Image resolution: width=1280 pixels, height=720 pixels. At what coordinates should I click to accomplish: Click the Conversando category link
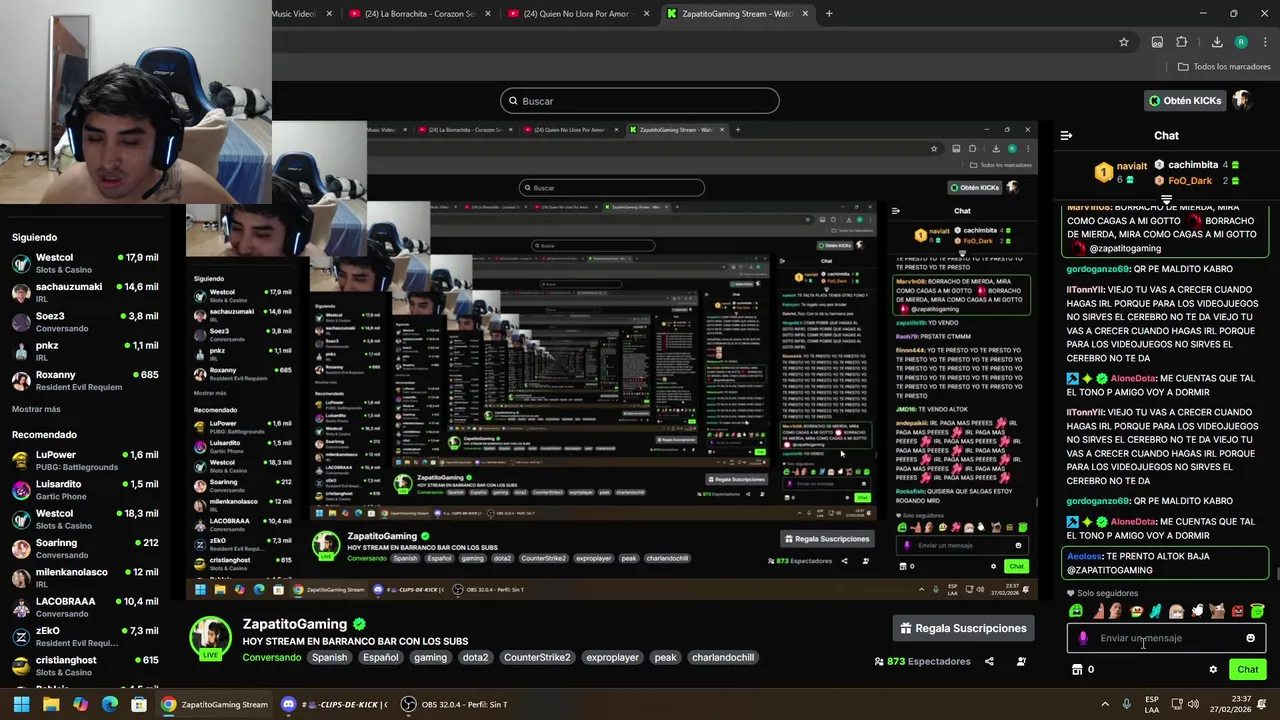point(272,657)
